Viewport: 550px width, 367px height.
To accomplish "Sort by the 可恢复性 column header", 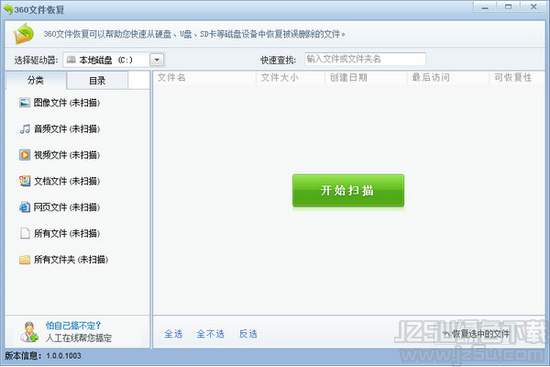I will 517,78.
